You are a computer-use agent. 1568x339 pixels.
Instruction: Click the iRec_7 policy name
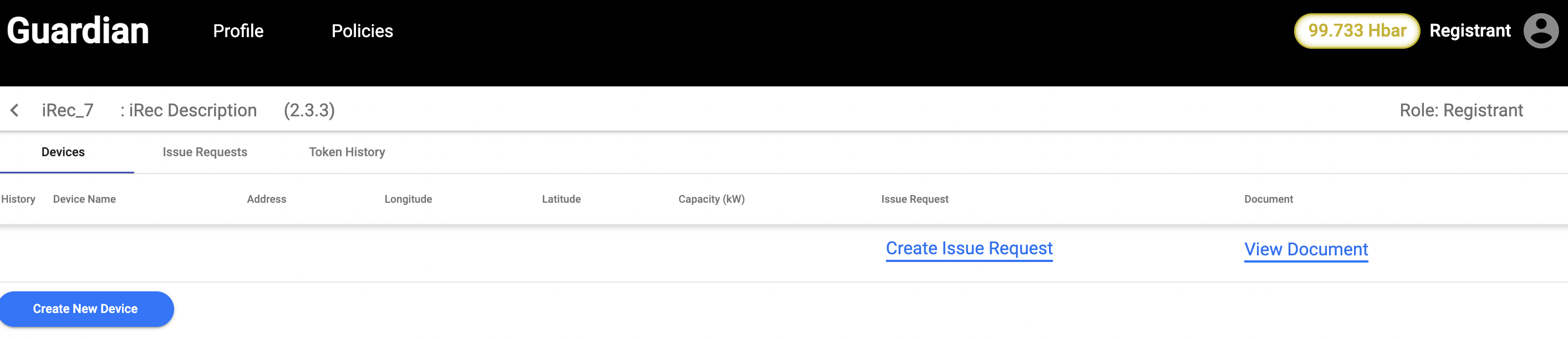coord(68,110)
